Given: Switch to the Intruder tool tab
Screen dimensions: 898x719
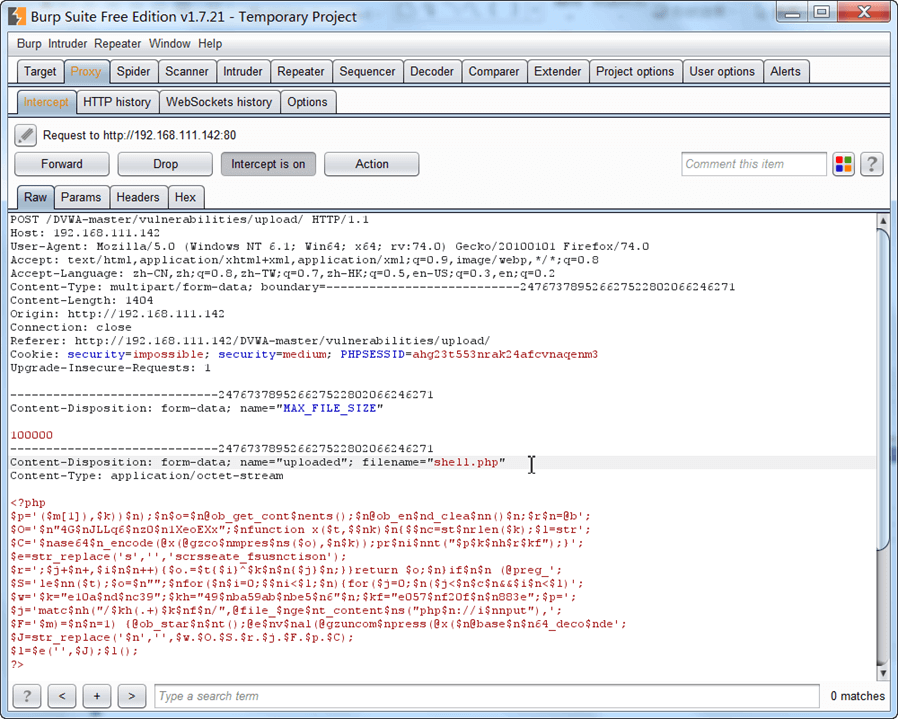Looking at the screenshot, I should (x=243, y=72).
